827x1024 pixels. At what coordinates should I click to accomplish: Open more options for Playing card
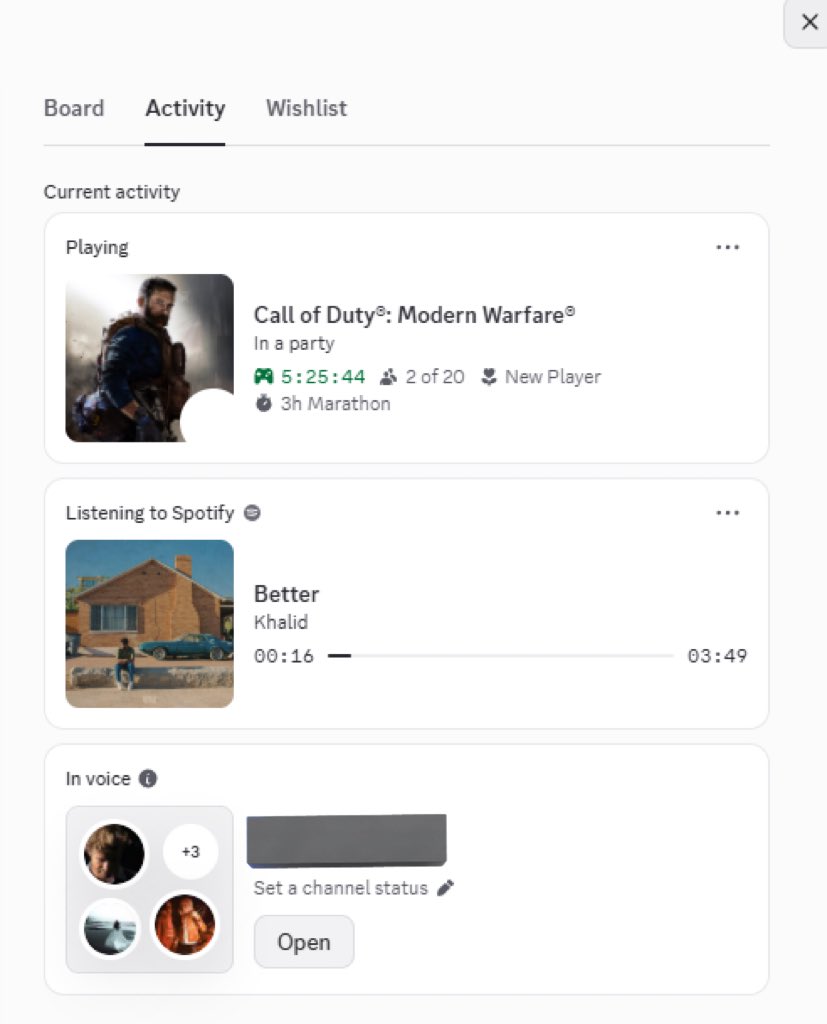pyautogui.click(x=727, y=248)
